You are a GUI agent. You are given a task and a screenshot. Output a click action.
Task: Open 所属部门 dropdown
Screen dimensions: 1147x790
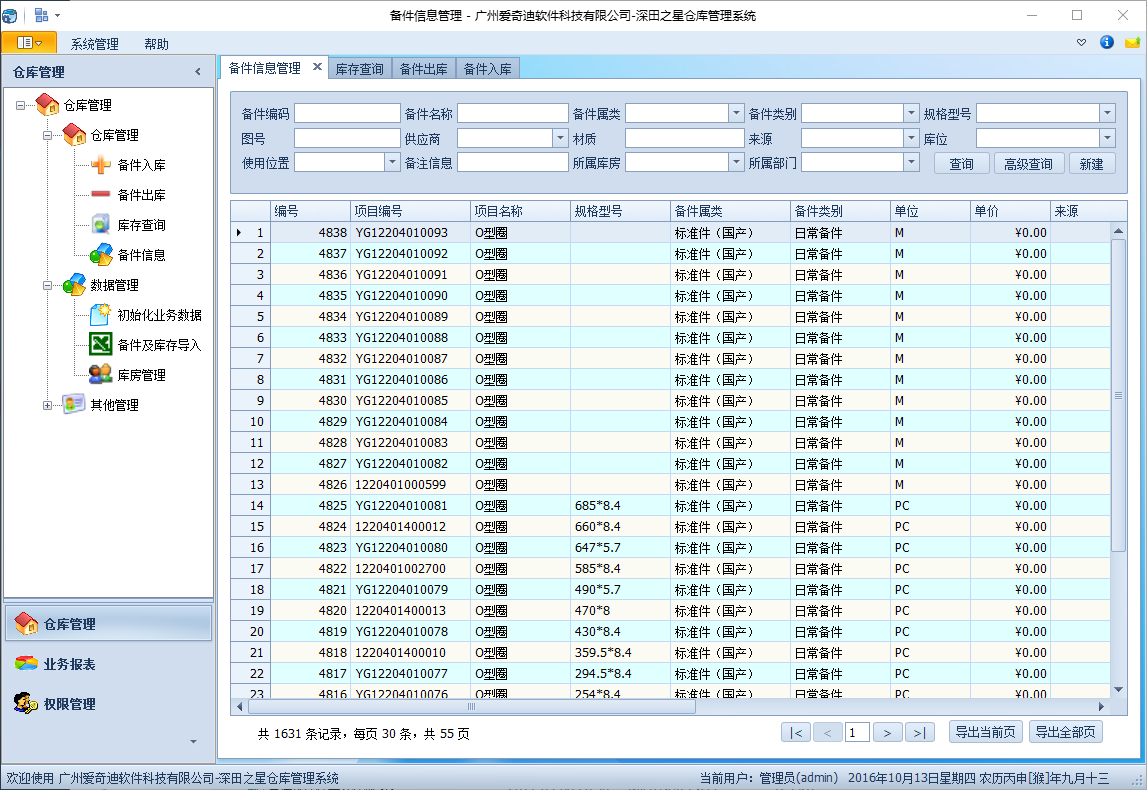911,162
